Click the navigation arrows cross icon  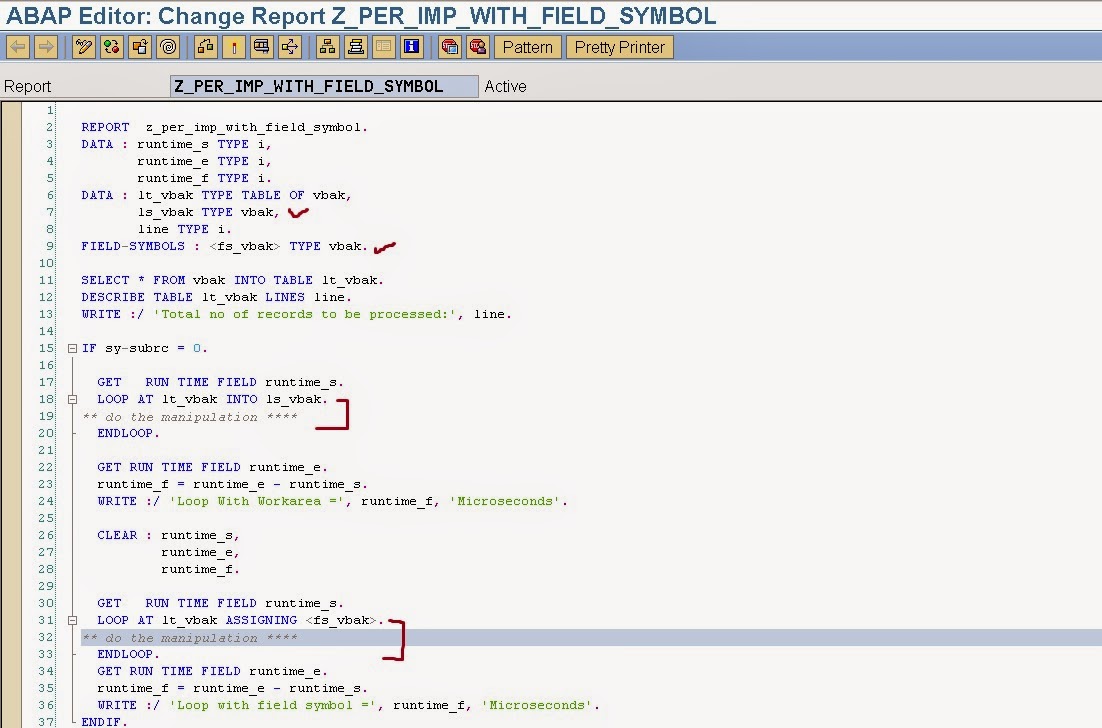pyautogui.click(x=289, y=45)
